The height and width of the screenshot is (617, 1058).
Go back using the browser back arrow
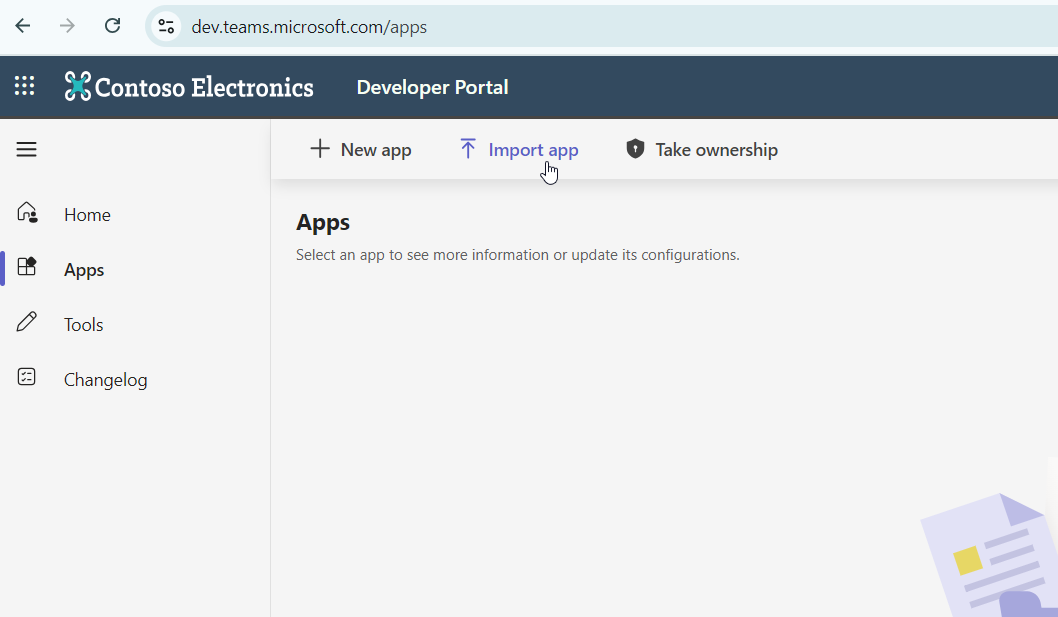23,26
